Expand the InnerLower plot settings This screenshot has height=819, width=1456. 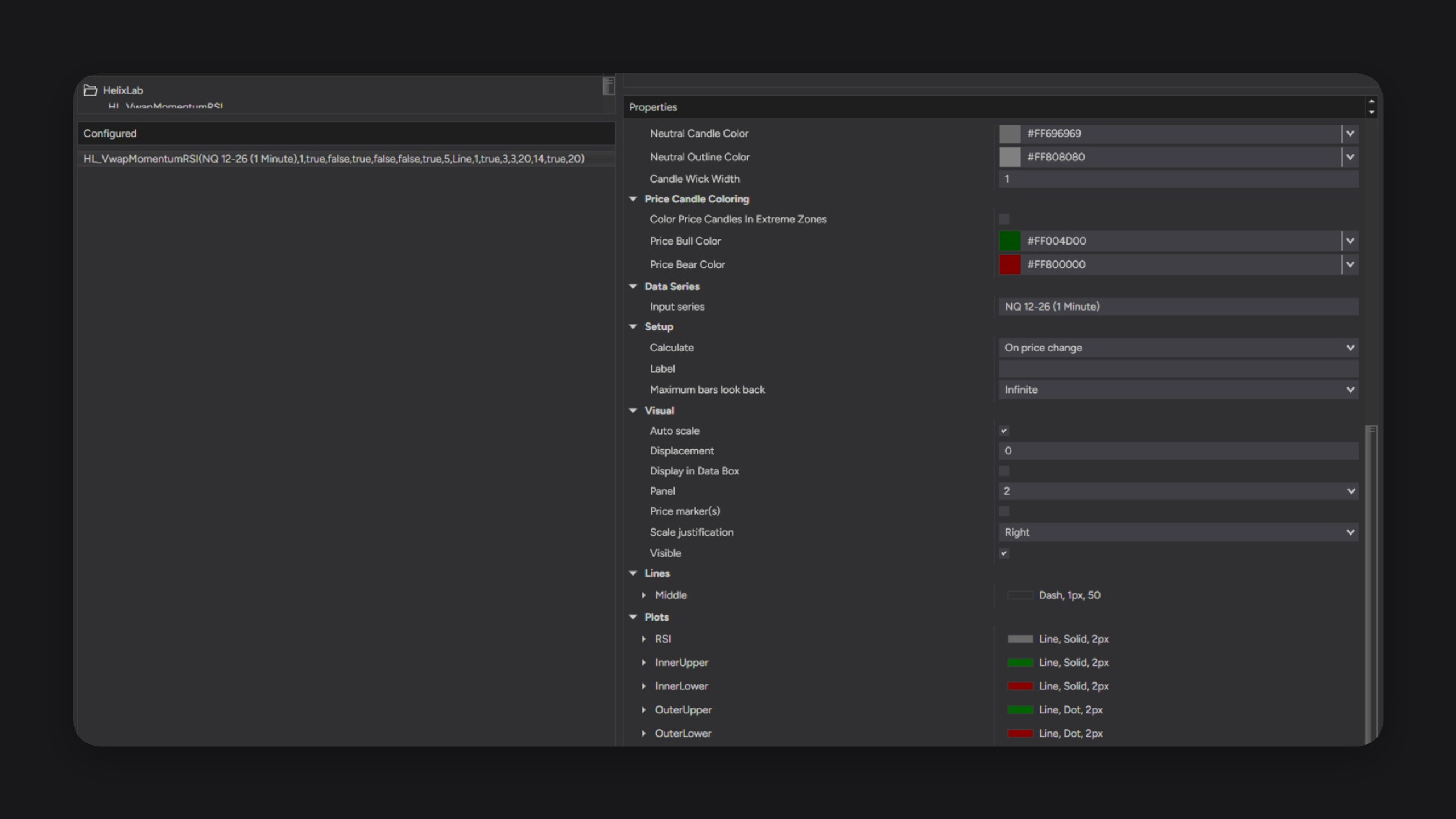(x=644, y=686)
